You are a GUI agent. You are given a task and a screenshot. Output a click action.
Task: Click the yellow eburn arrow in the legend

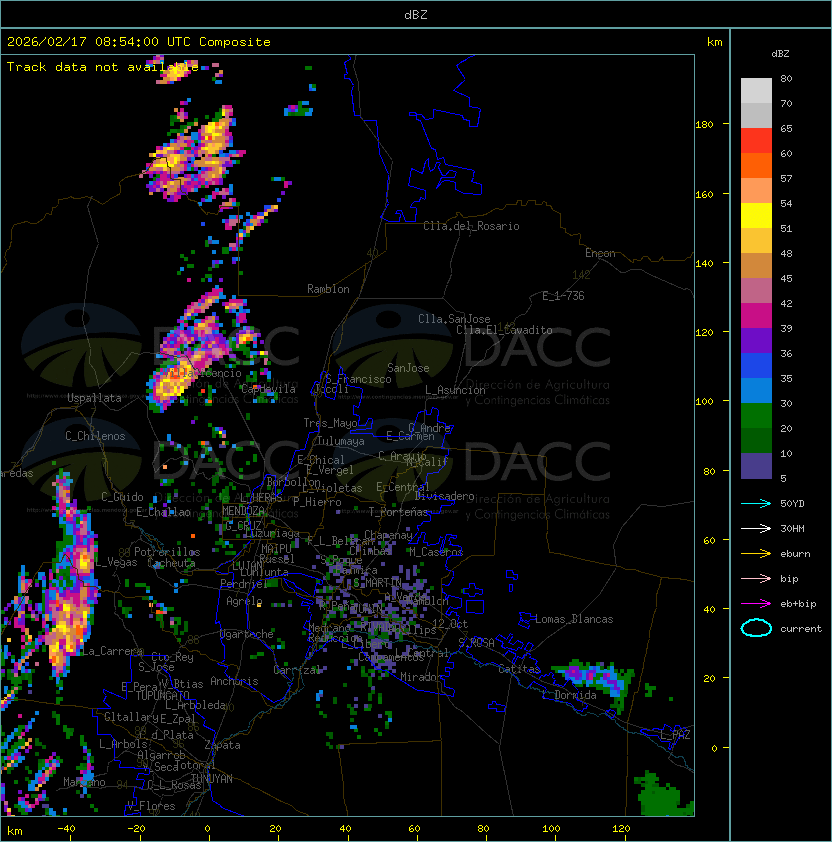756,554
